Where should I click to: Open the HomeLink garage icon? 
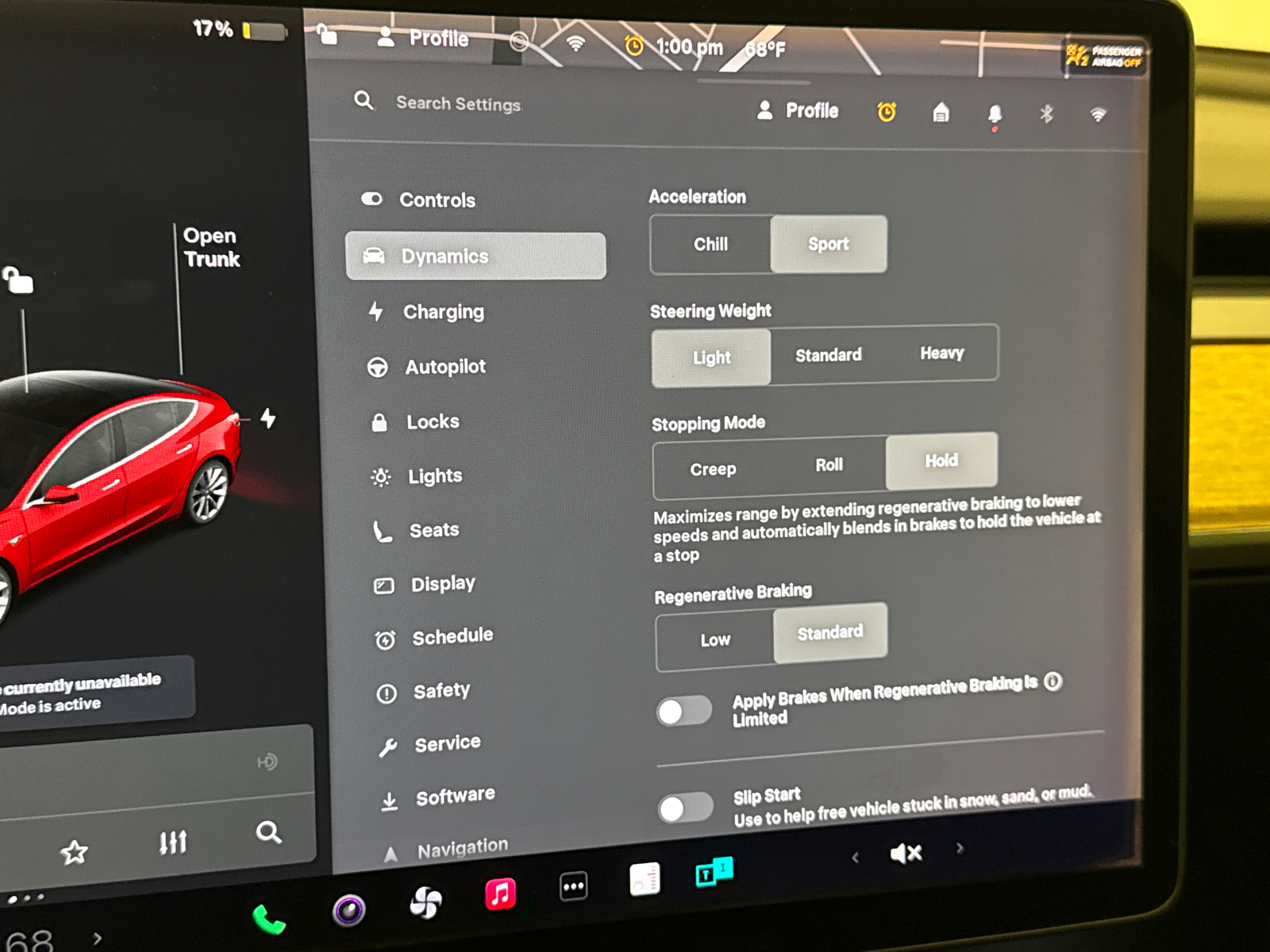pyautogui.click(x=941, y=114)
